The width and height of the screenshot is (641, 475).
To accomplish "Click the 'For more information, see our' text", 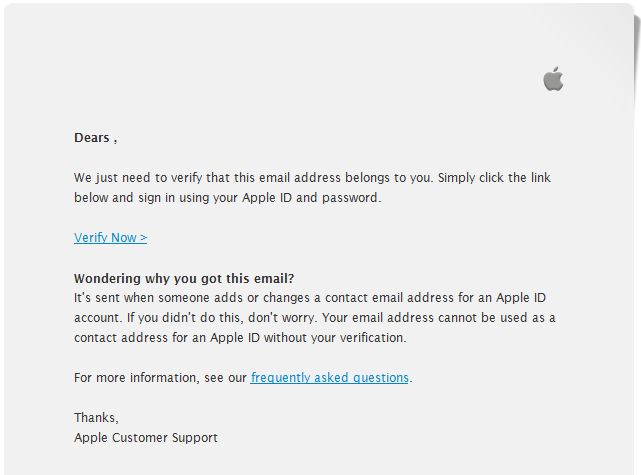I will tap(160, 378).
